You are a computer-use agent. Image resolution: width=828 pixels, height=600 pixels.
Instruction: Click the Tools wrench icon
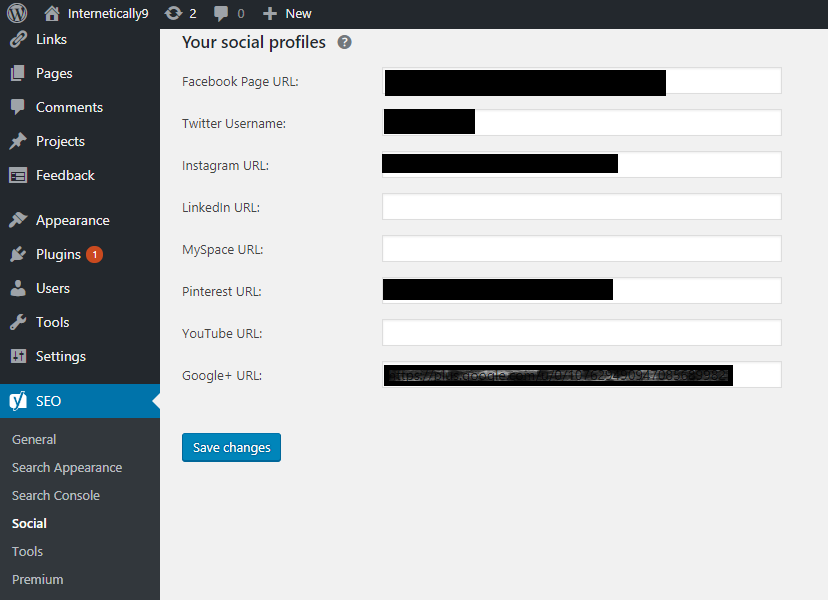[18, 322]
